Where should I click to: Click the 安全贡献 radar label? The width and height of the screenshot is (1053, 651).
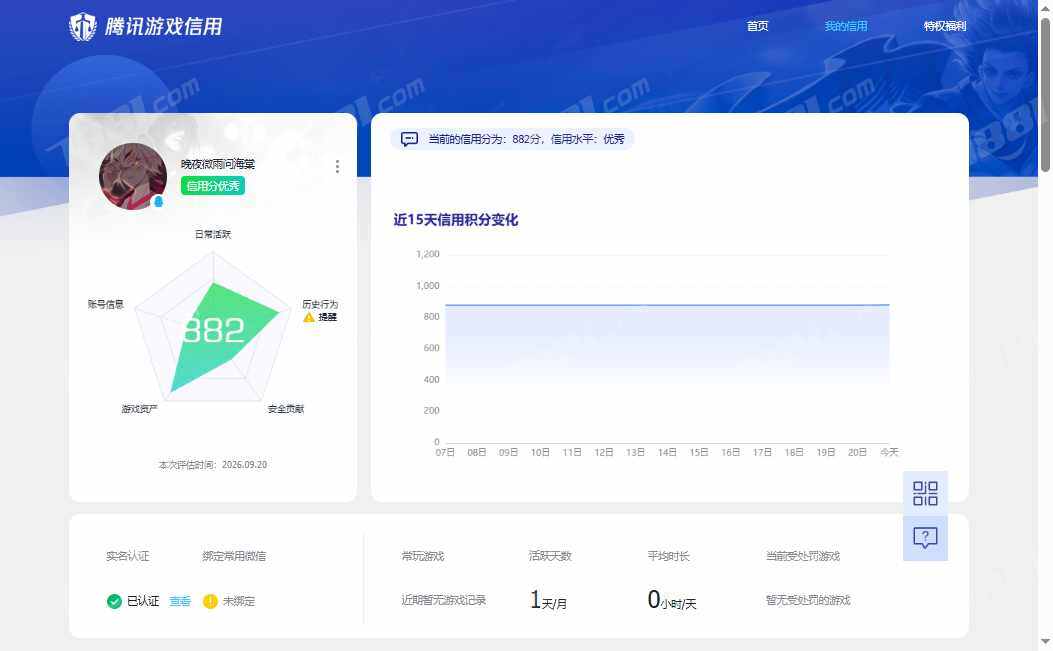286,409
